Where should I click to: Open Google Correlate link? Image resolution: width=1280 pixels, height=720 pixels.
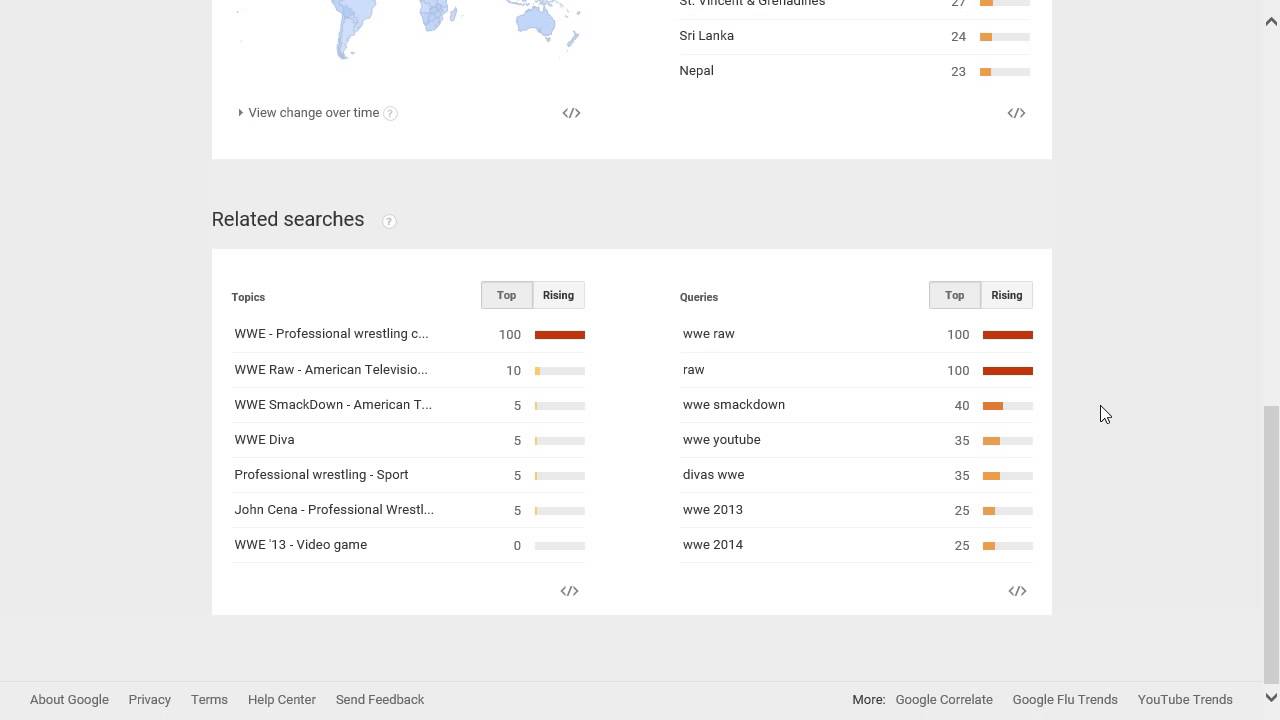pos(944,700)
